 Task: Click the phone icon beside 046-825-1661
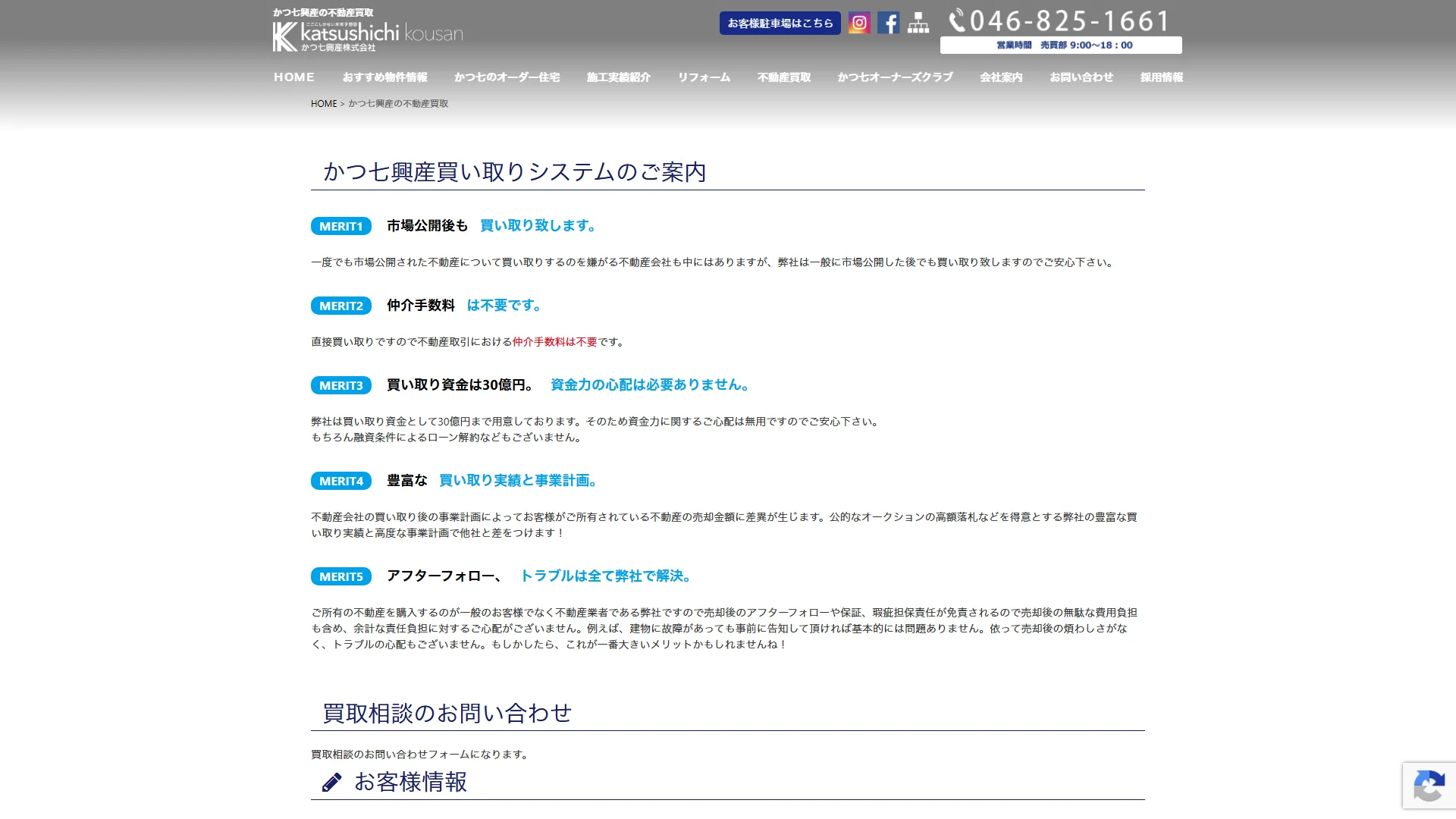957,20
